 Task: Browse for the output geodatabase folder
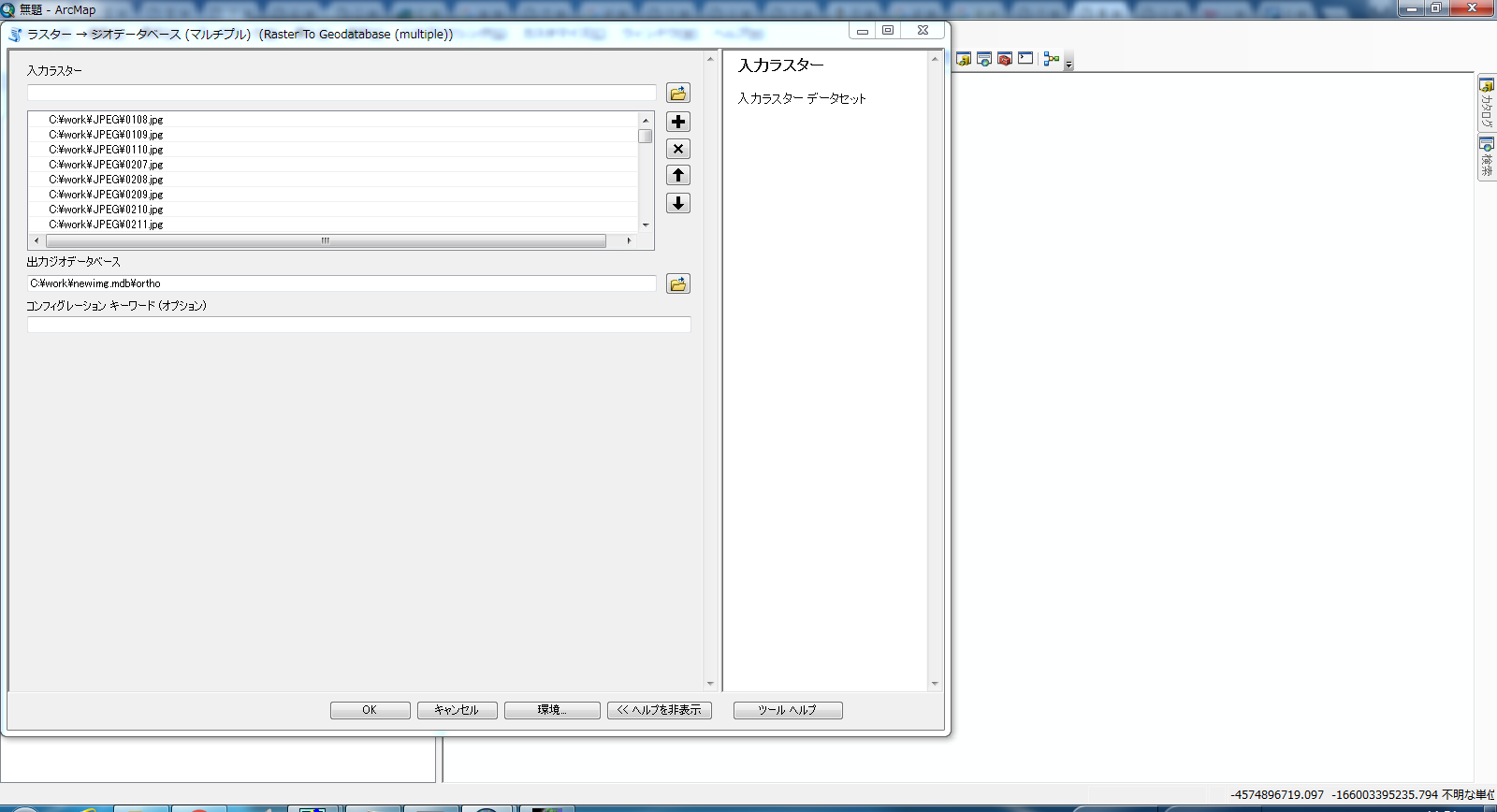(678, 283)
